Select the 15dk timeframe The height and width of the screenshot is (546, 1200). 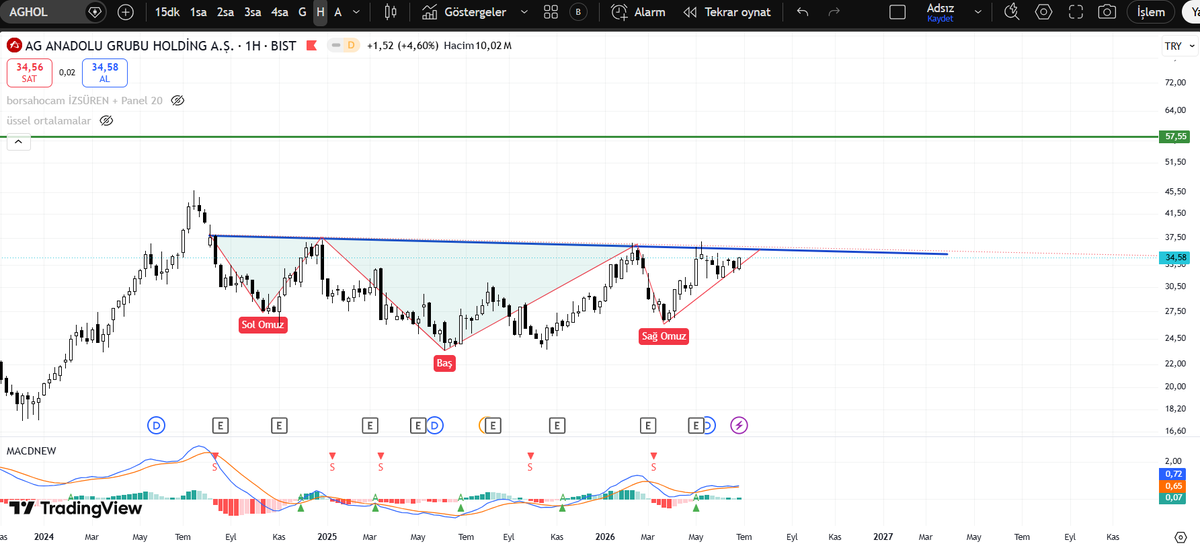[167, 12]
